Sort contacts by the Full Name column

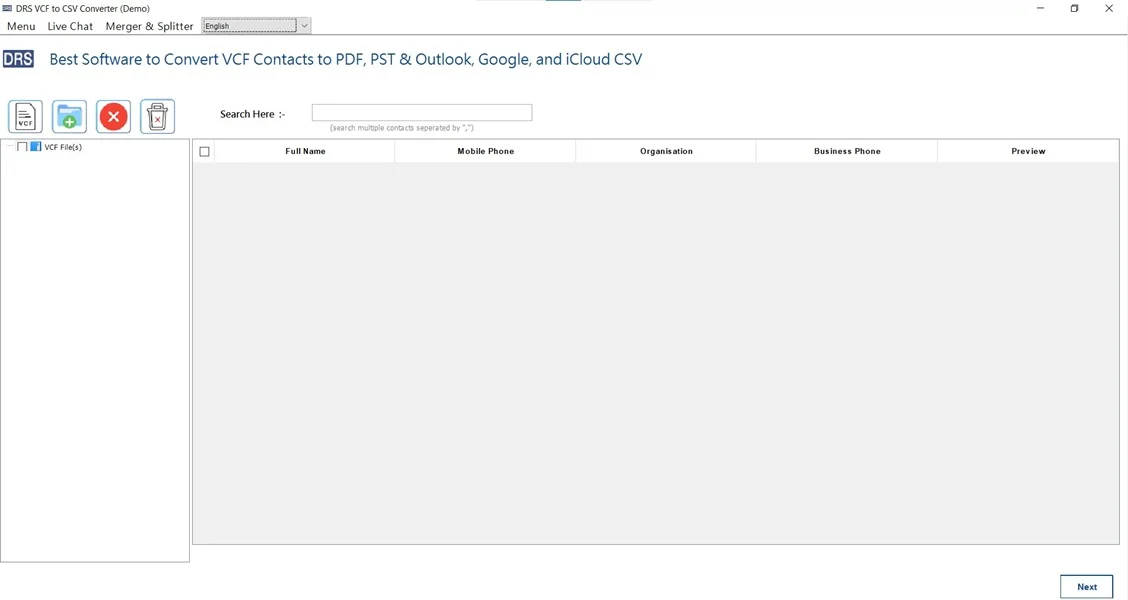point(305,150)
